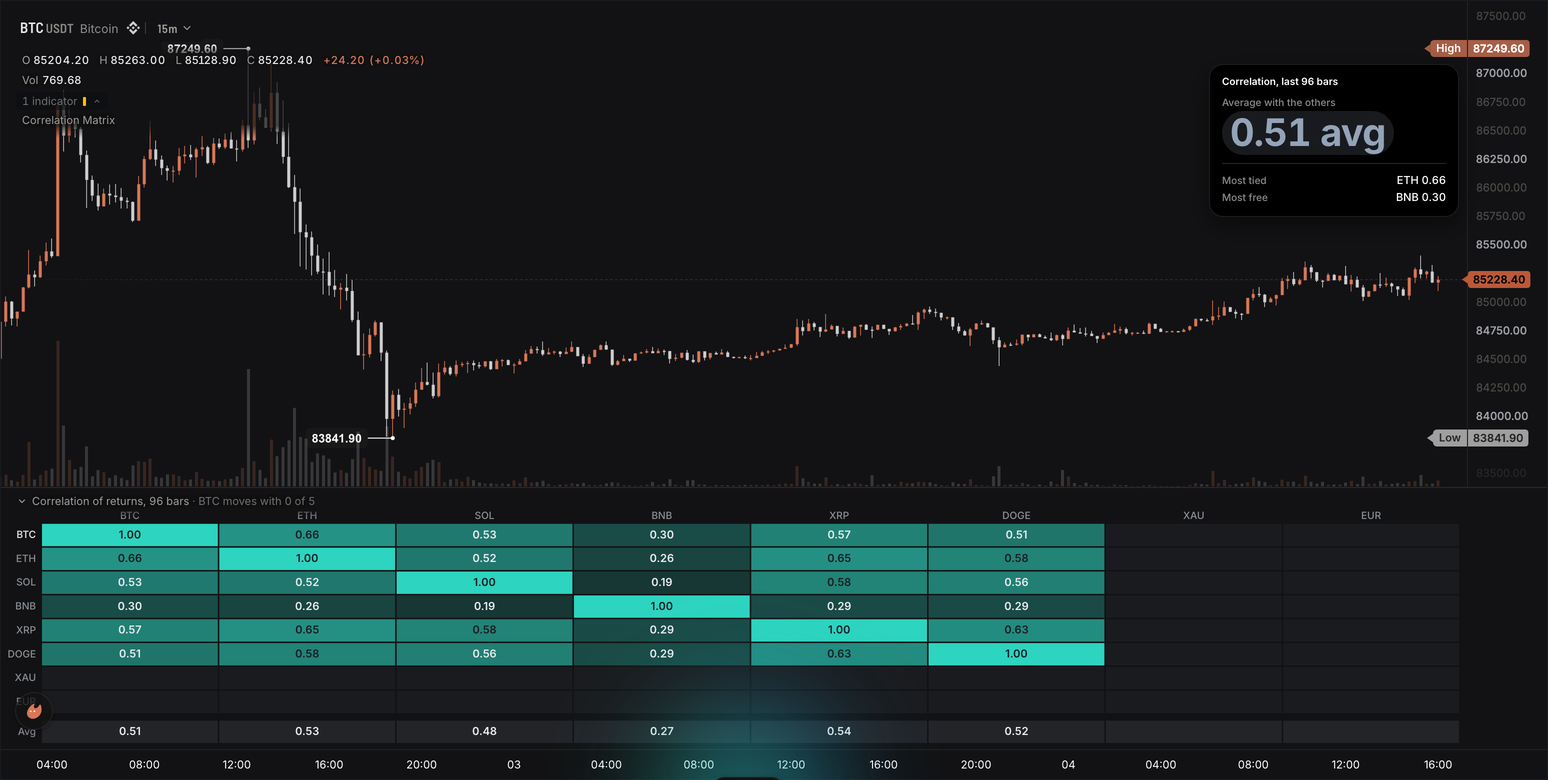The image size is (1548, 780).
Task: Click the yellow indicator color marker
Action: [85, 101]
